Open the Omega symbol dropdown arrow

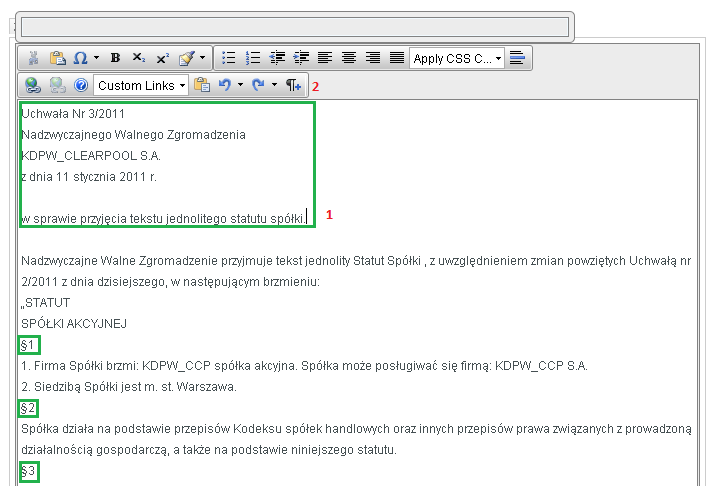(96, 58)
